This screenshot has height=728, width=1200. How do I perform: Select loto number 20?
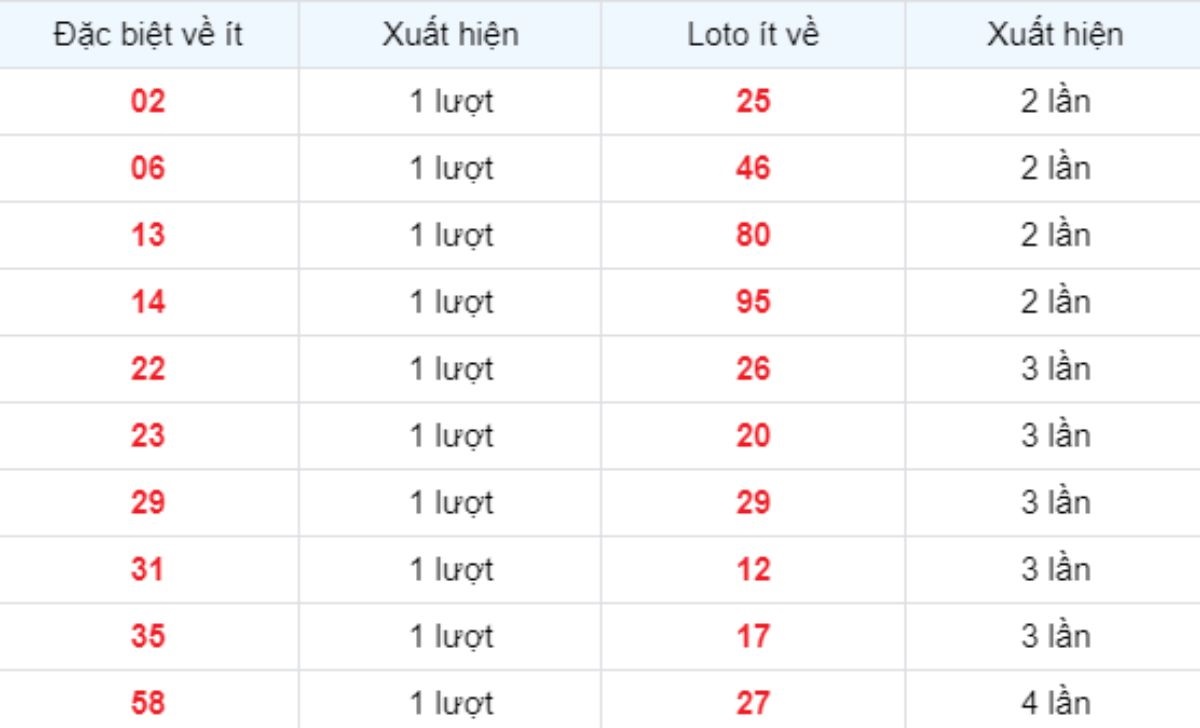752,436
